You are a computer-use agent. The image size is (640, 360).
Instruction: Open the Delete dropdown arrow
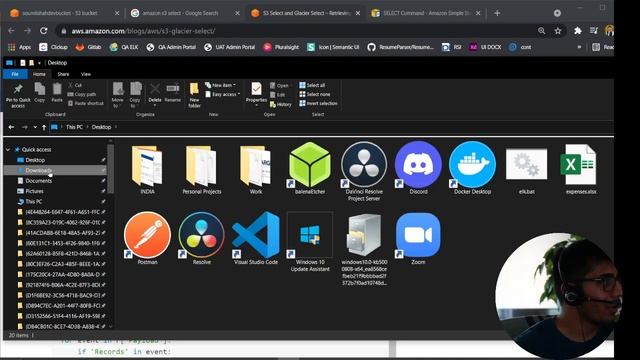tap(155, 105)
